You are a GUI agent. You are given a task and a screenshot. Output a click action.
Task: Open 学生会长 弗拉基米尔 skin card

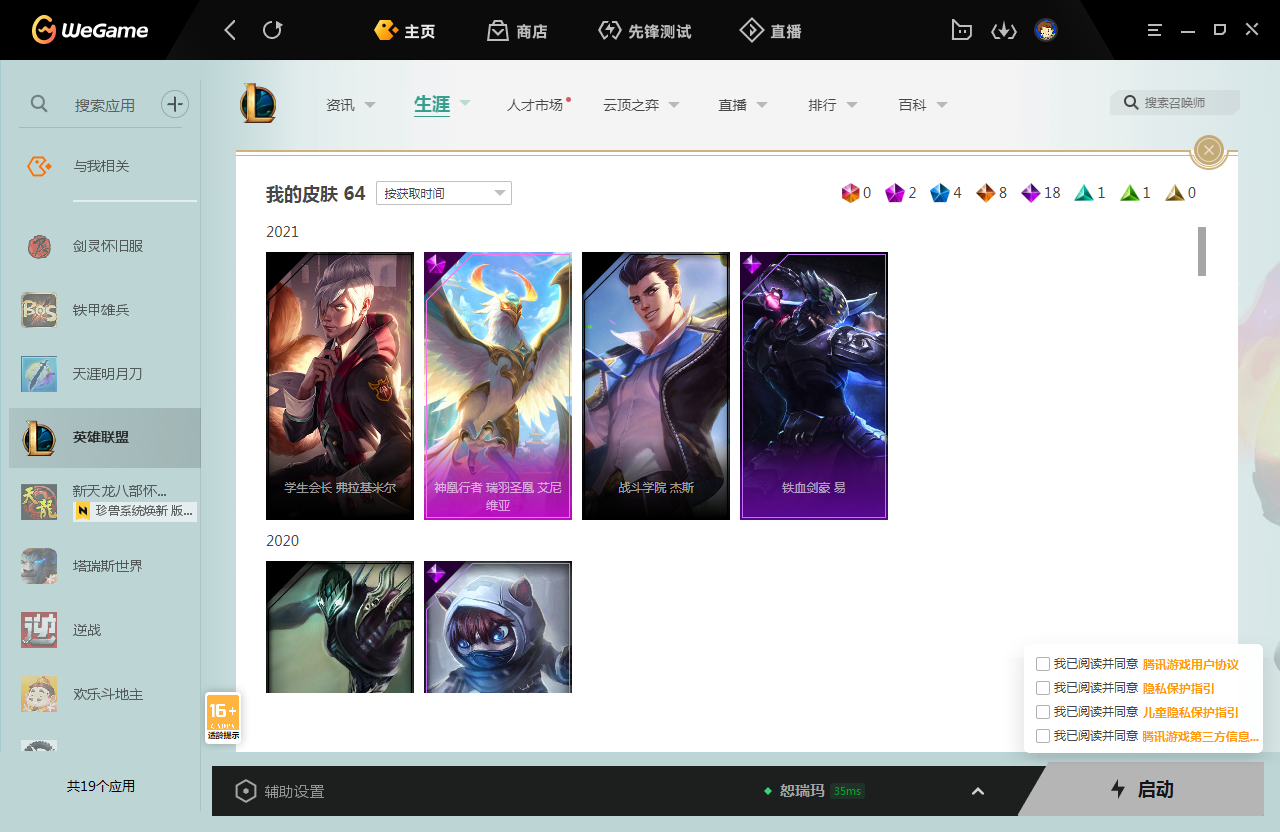[340, 386]
